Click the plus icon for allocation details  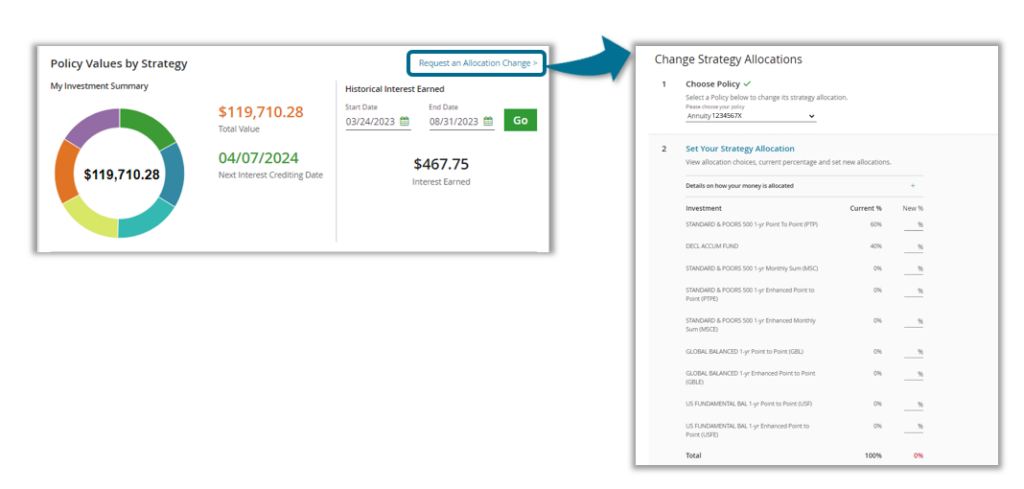912,186
